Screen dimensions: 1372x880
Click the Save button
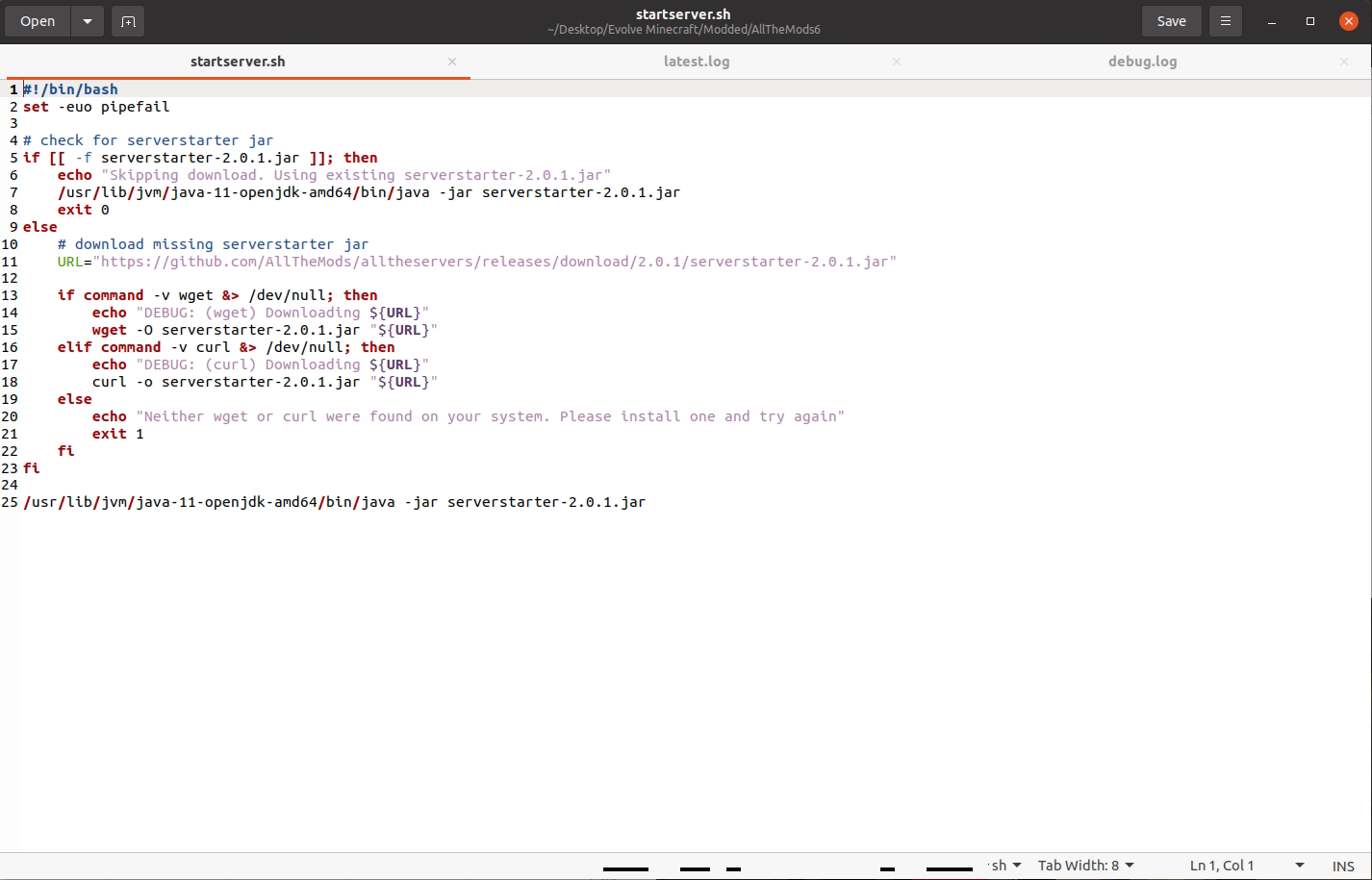(x=1171, y=20)
